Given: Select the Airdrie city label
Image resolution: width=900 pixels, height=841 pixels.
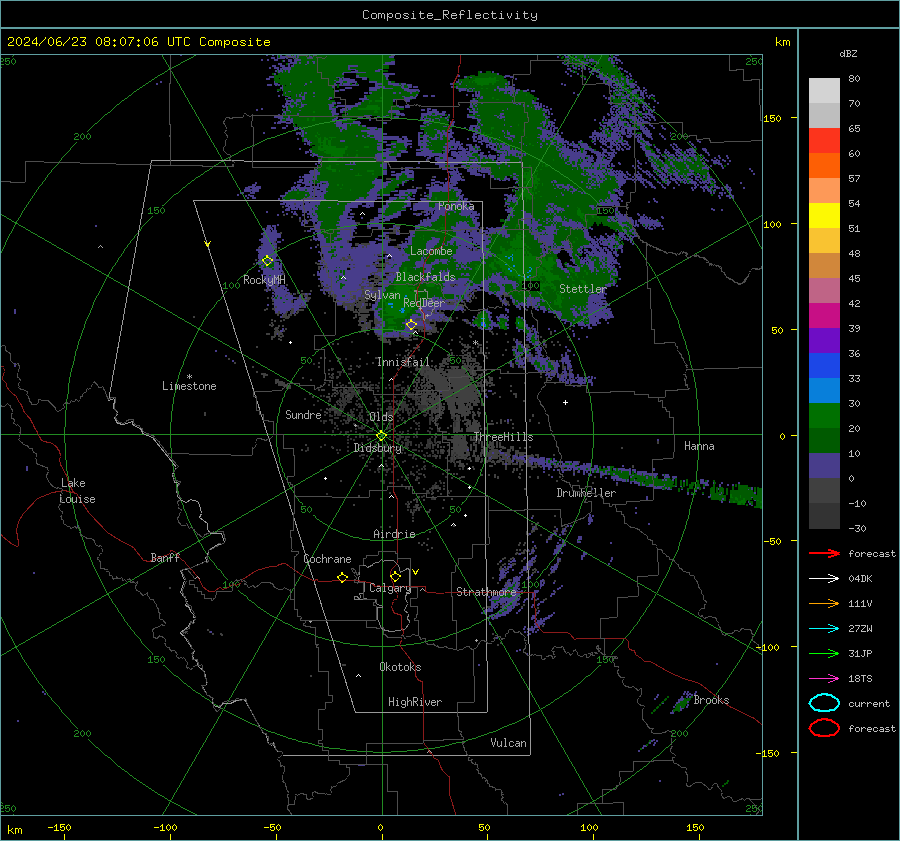Looking at the screenshot, I should click(x=394, y=534).
